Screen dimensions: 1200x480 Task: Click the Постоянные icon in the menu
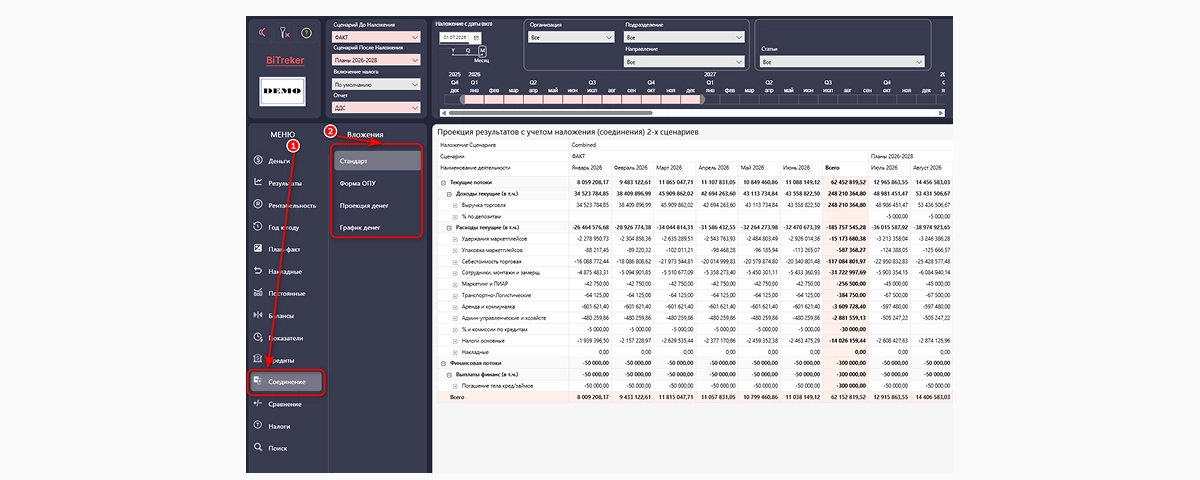[x=258, y=292]
